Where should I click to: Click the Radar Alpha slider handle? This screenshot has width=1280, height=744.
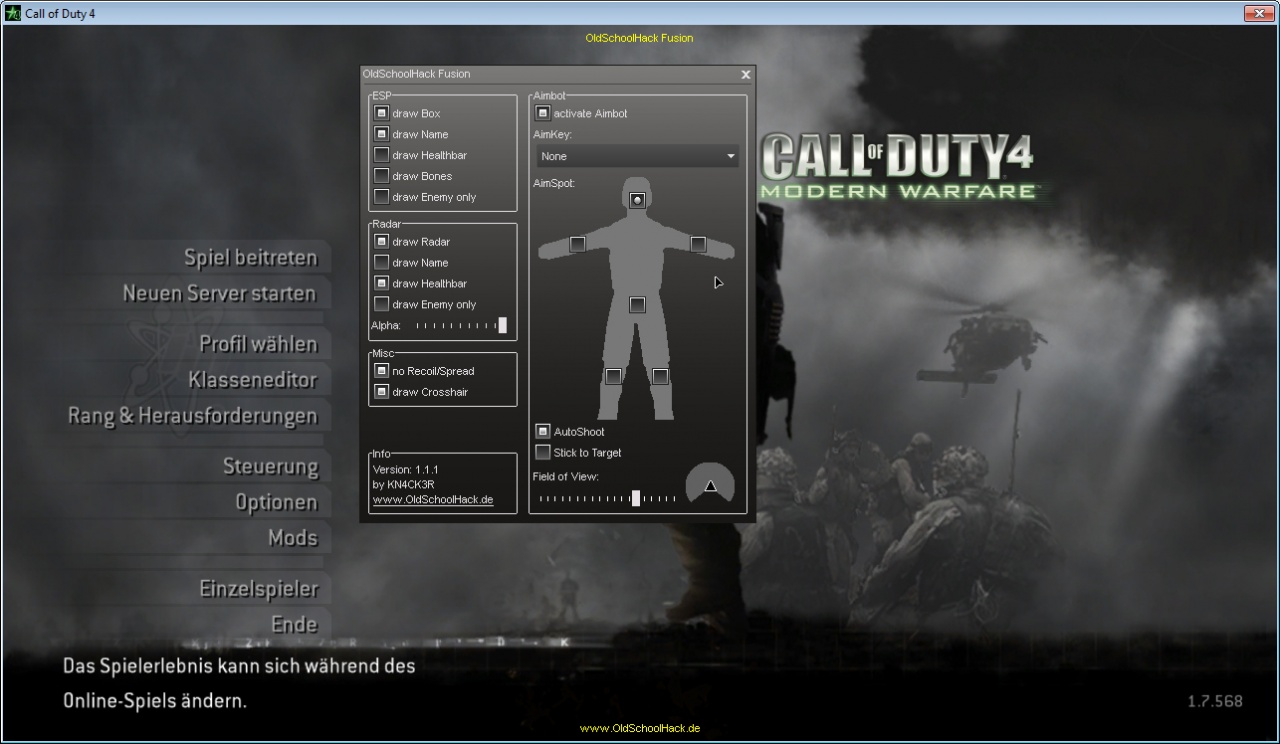tap(503, 325)
